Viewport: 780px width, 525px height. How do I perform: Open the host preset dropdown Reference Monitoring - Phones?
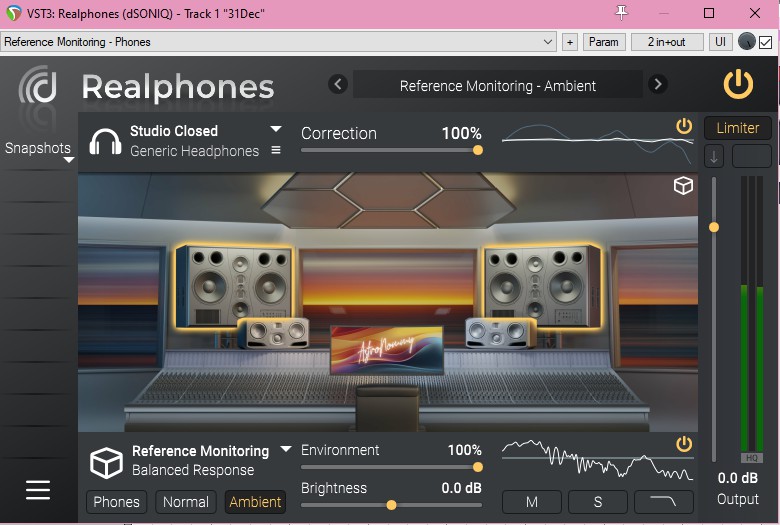[x=279, y=42]
